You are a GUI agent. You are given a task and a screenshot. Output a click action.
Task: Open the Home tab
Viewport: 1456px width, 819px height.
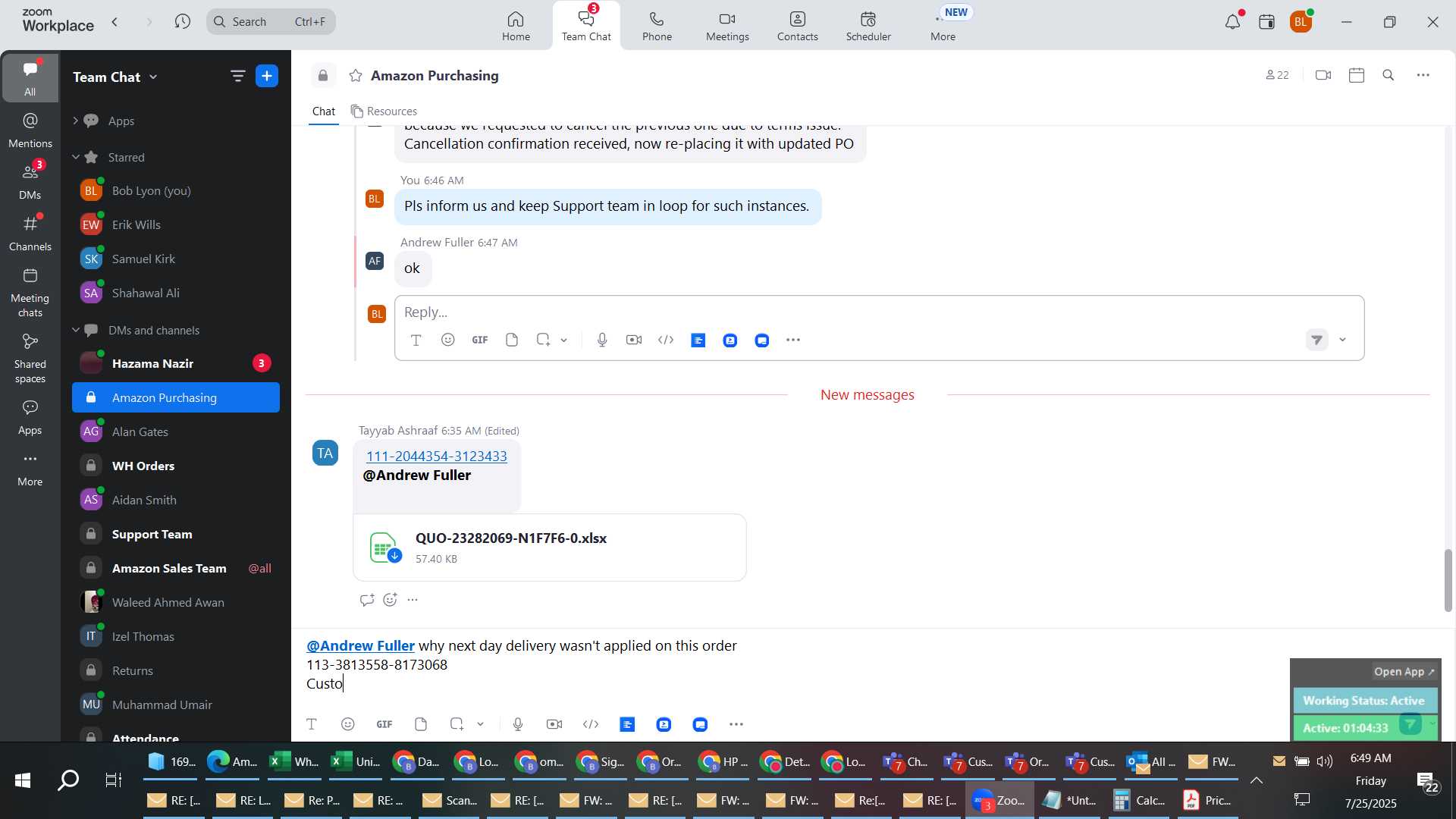click(x=516, y=26)
